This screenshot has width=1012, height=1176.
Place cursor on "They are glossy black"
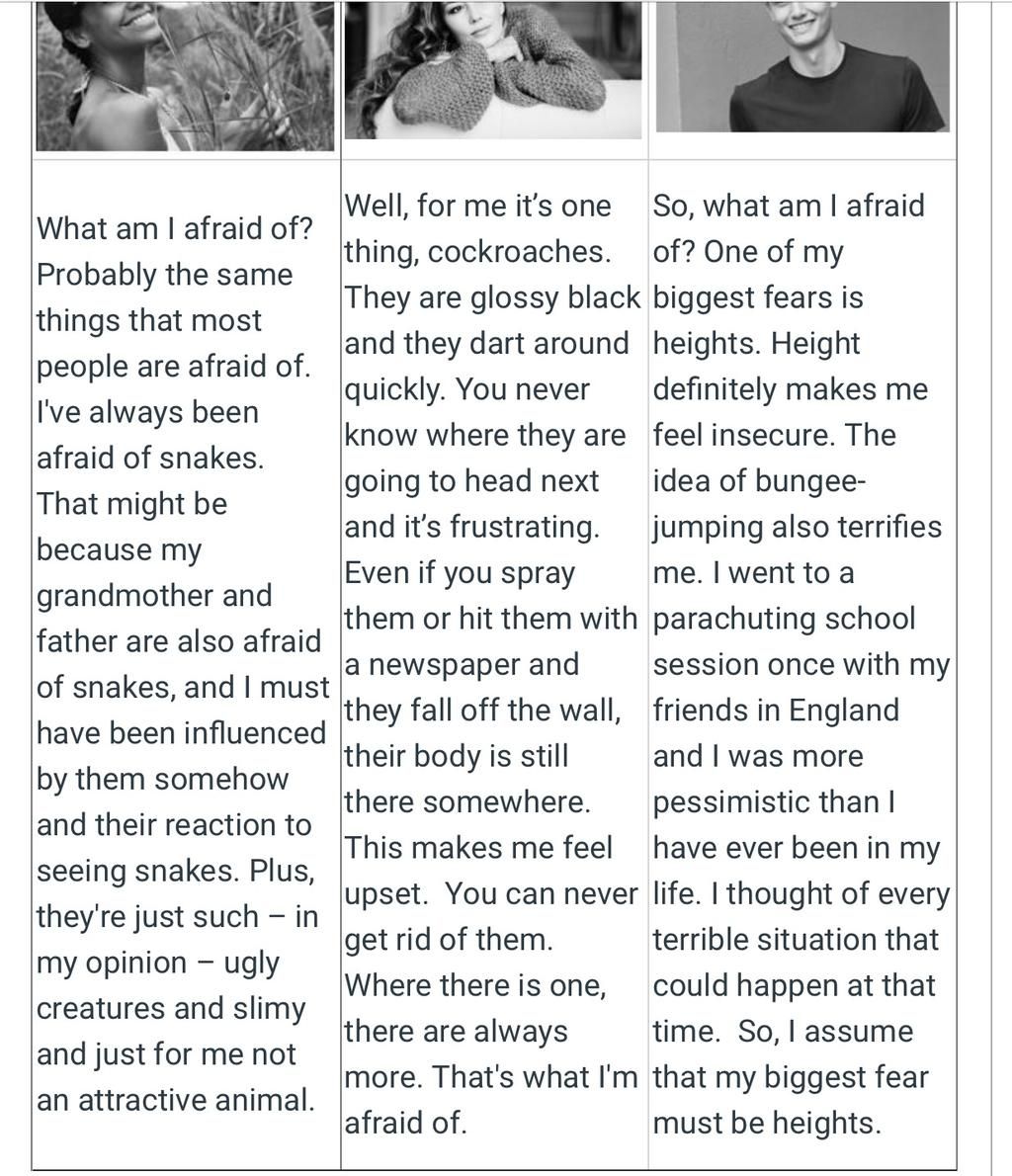(x=492, y=297)
